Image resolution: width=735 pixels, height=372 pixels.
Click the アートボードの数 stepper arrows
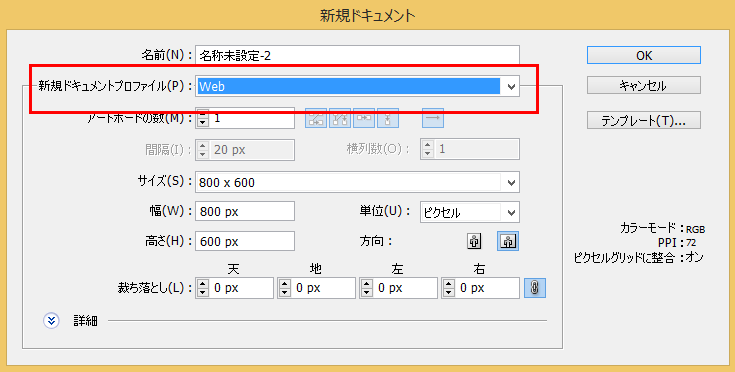tap(202, 118)
